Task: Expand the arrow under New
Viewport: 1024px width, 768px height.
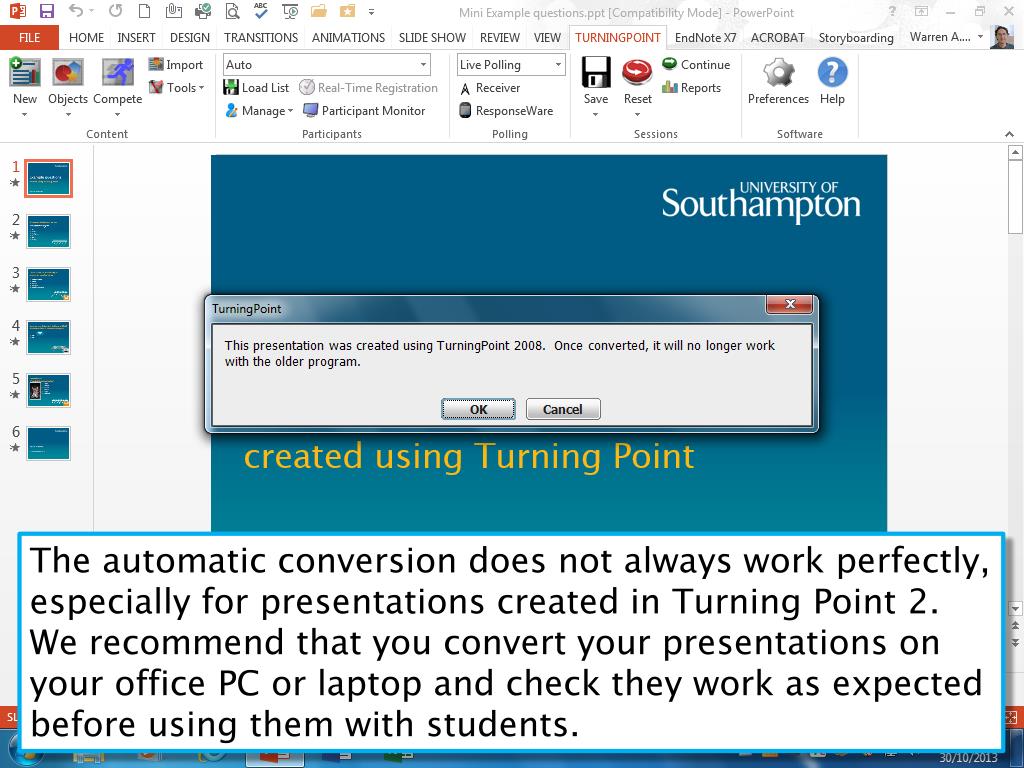Action: pyautogui.click(x=25, y=115)
